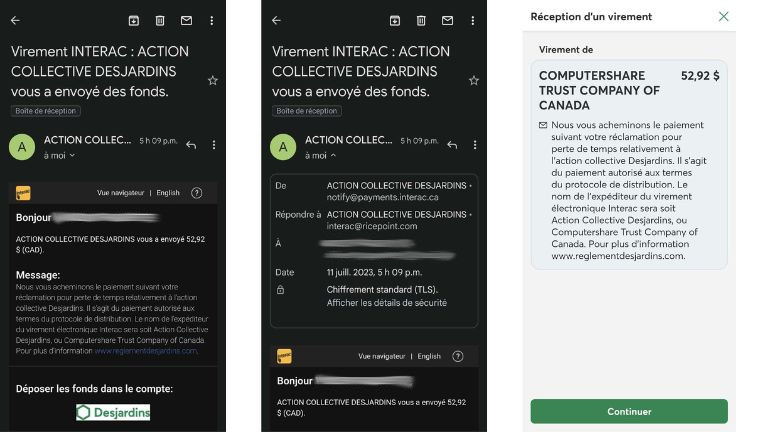The width and height of the screenshot is (768, 432).
Task: Open sender options menu in middle email
Action: pyautogui.click(x=475, y=145)
